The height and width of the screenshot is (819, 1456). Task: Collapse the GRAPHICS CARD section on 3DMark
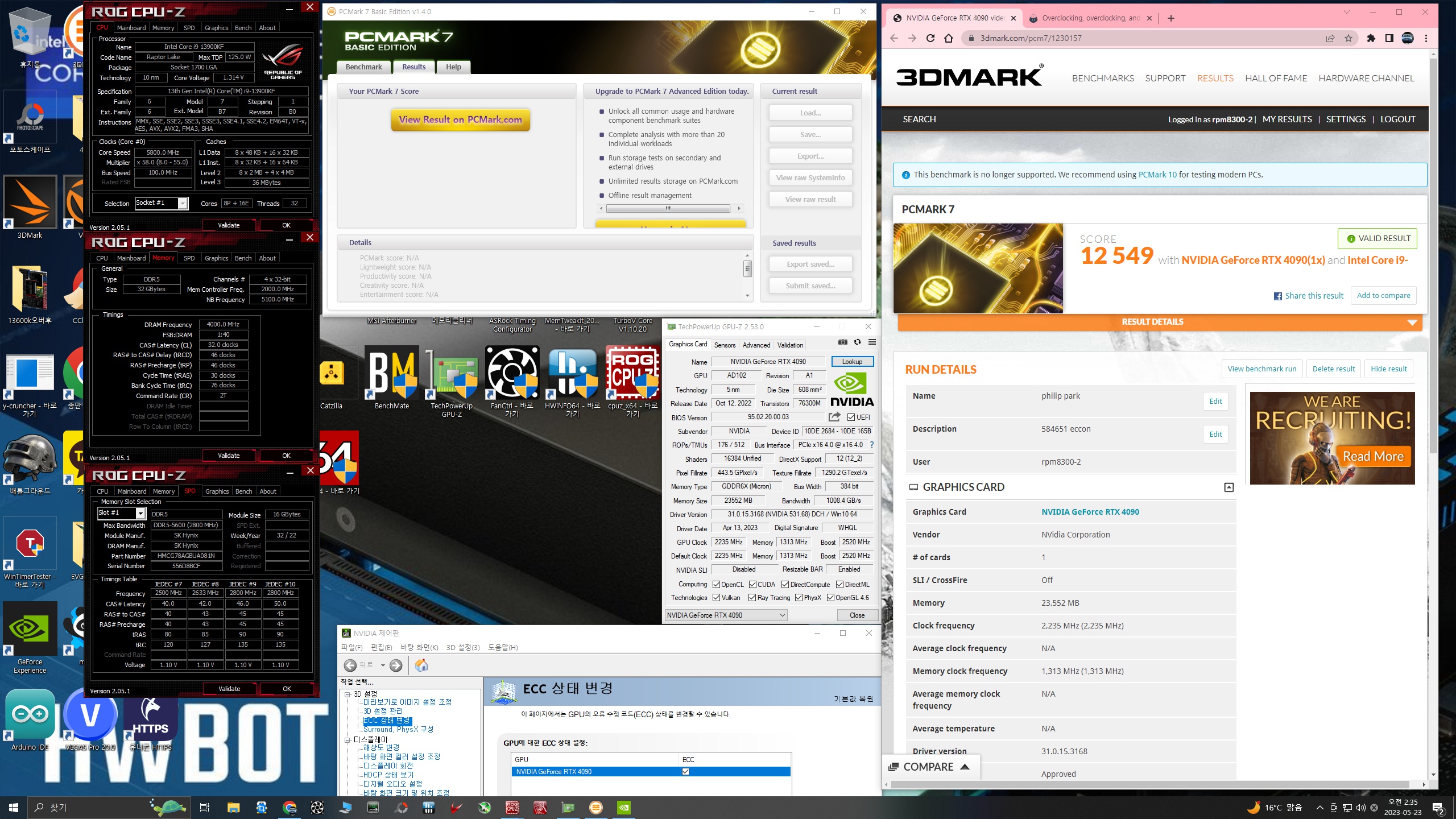tap(1229, 487)
